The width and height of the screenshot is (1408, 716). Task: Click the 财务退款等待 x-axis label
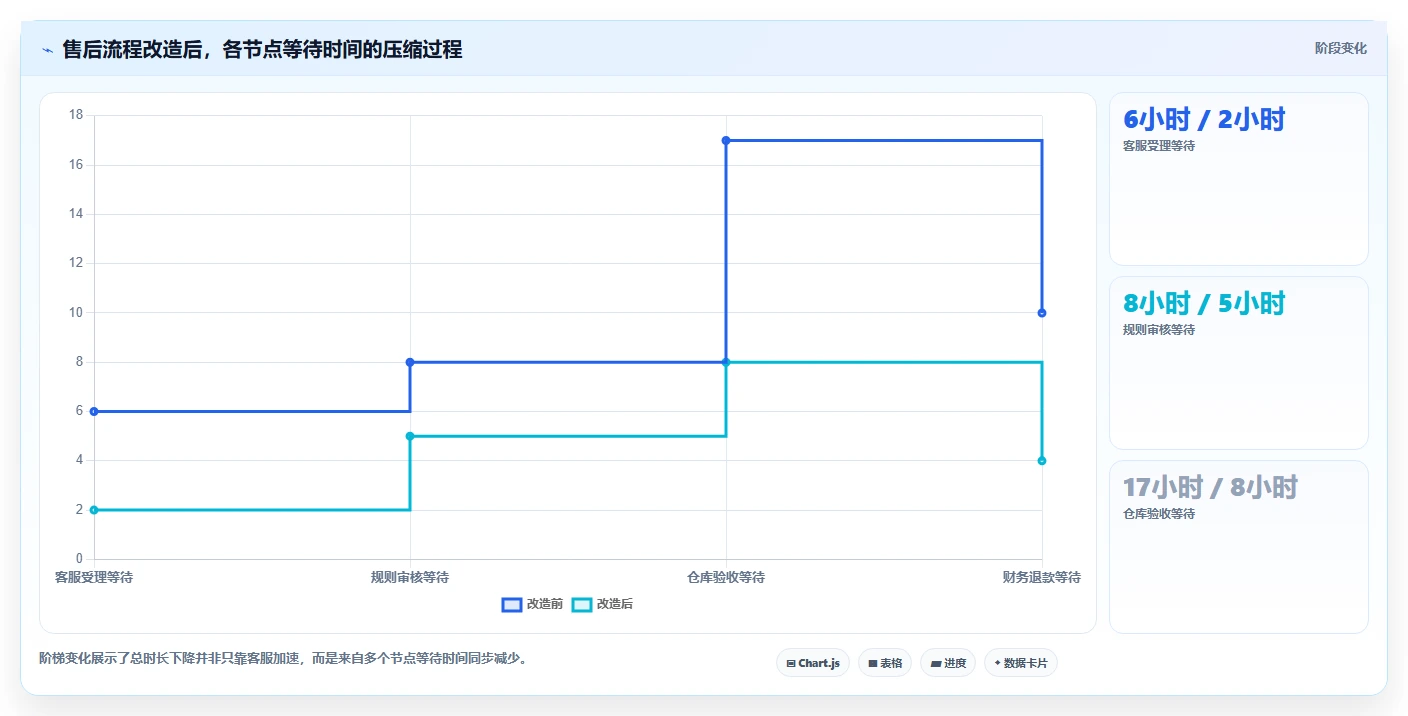pyautogui.click(x=1042, y=577)
